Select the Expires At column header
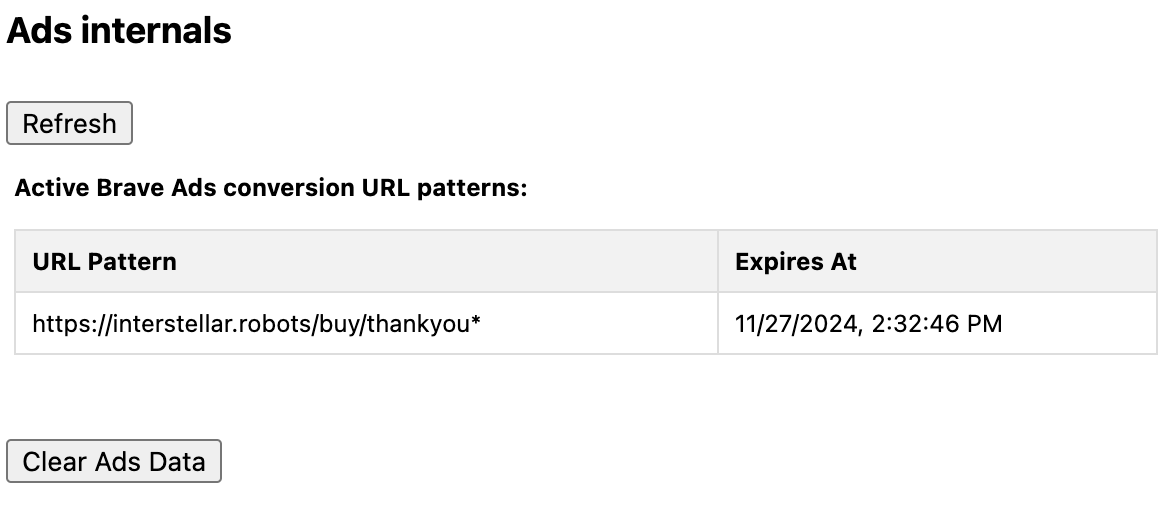Viewport: 1170px width, 510px height. point(796,262)
